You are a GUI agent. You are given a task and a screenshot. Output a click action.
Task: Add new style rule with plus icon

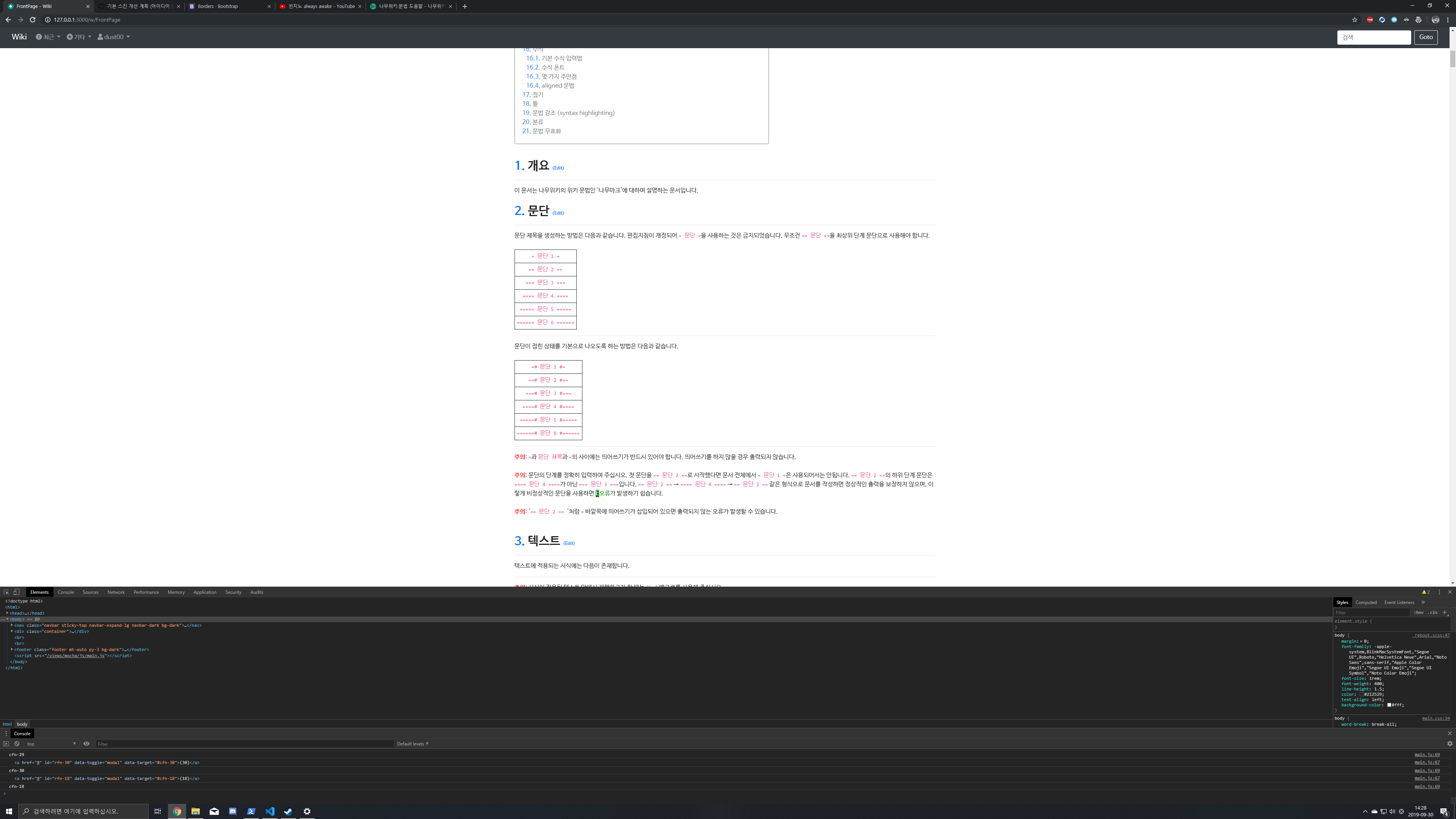(x=1445, y=612)
